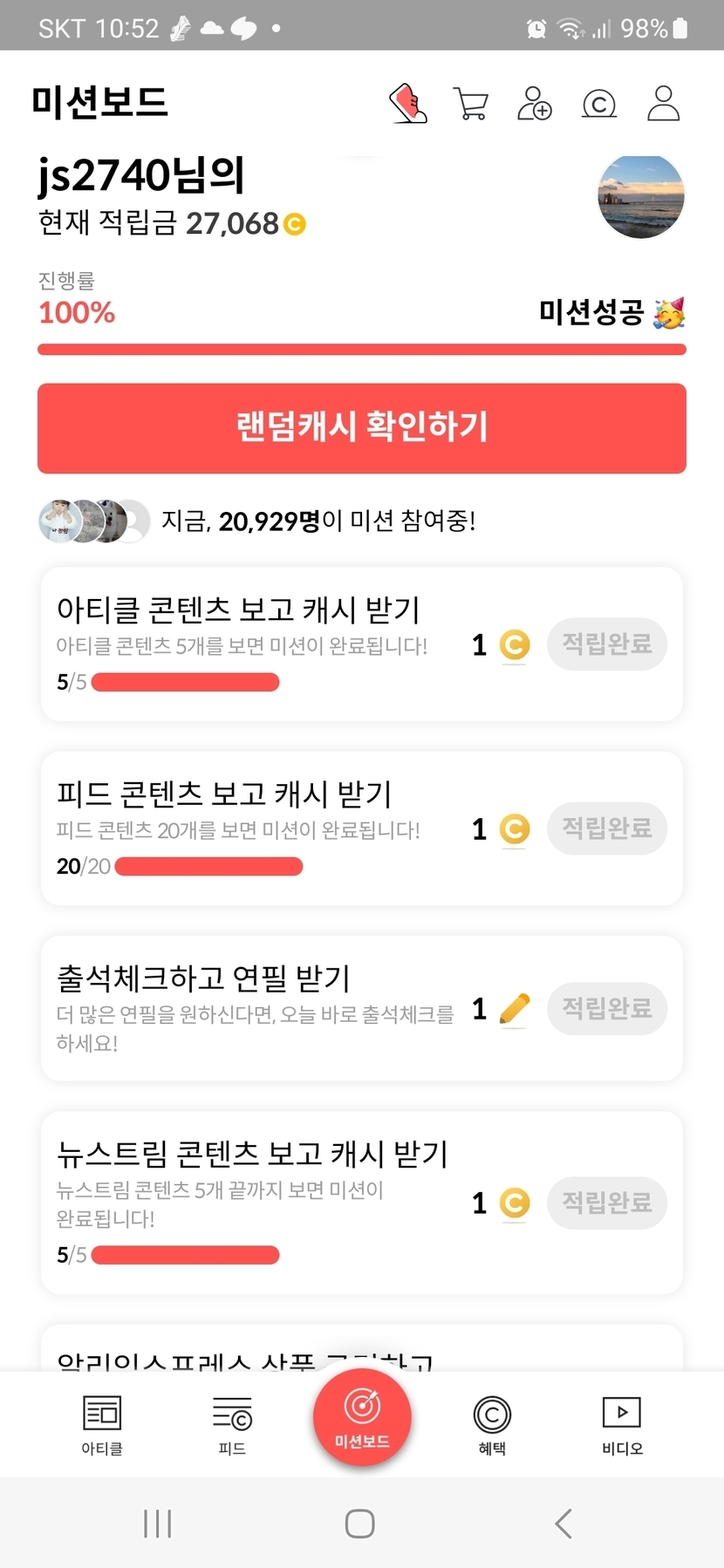This screenshot has width=724, height=1568.
Task: Tap 적립완료 on 뉴스트림 콘텐츠 mission
Action: [x=607, y=1203]
